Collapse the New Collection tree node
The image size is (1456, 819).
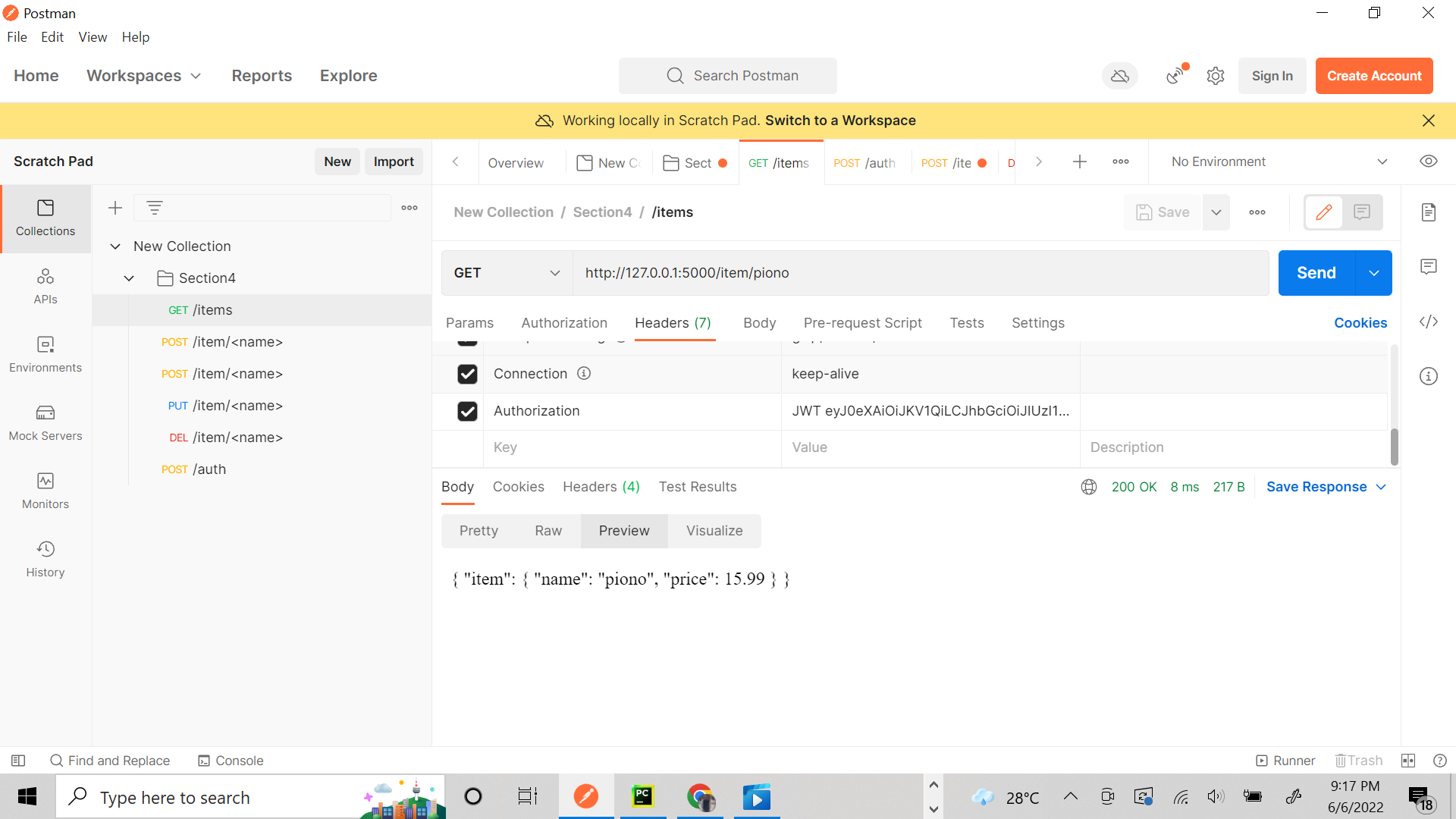coord(115,246)
